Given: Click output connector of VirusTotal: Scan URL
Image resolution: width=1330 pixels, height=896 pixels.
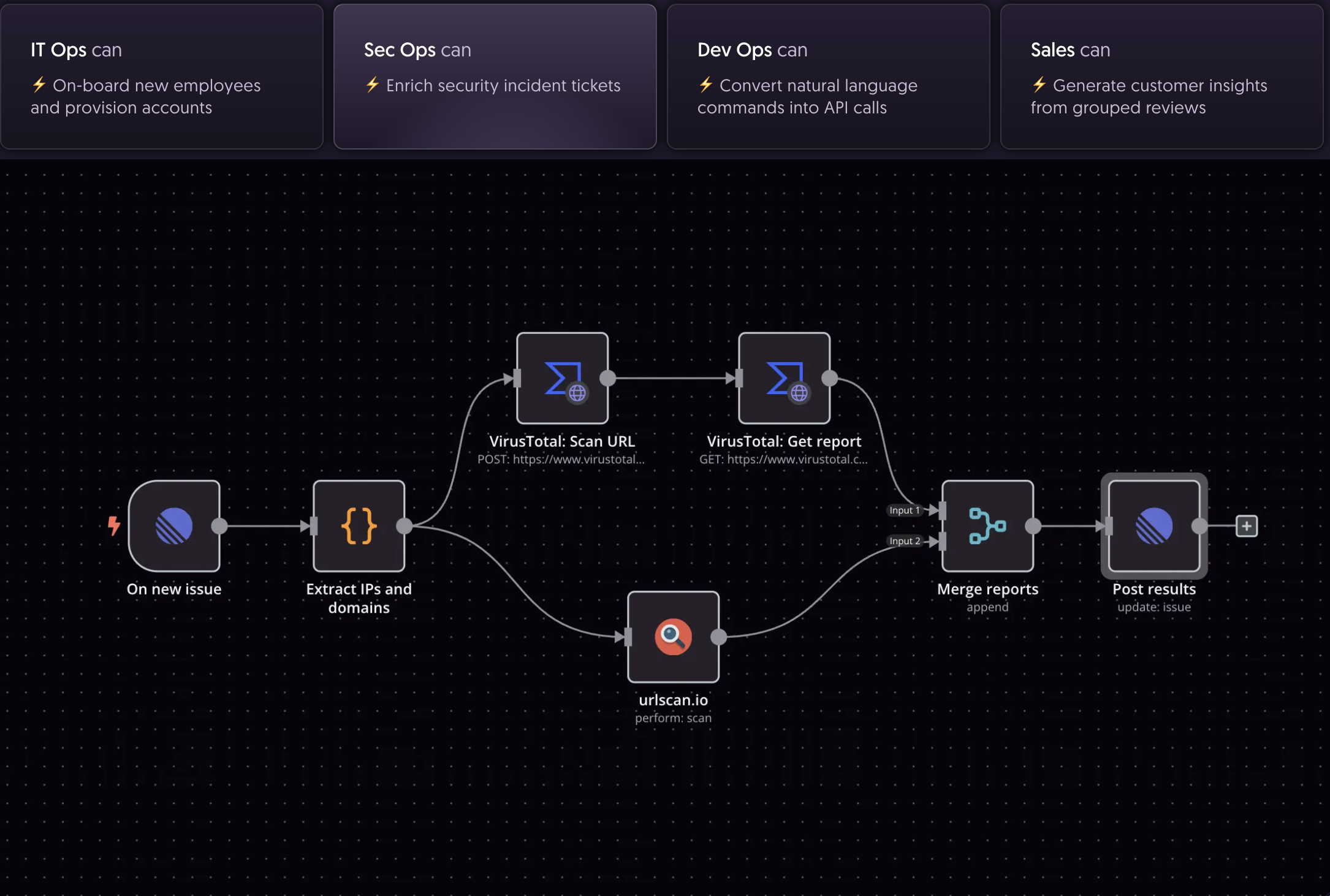Looking at the screenshot, I should coord(608,378).
